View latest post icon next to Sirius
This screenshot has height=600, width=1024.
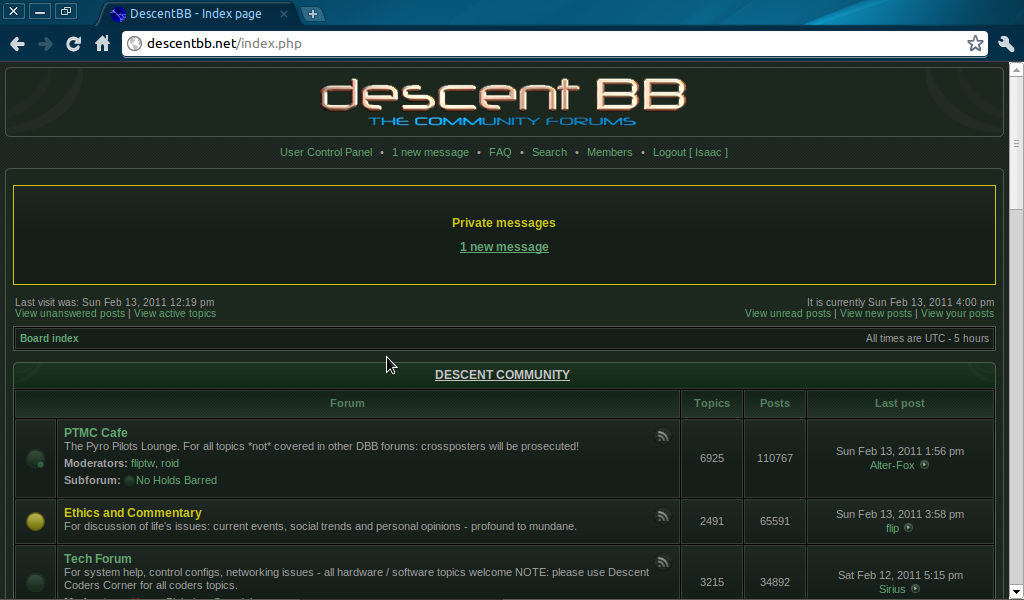[915, 589]
